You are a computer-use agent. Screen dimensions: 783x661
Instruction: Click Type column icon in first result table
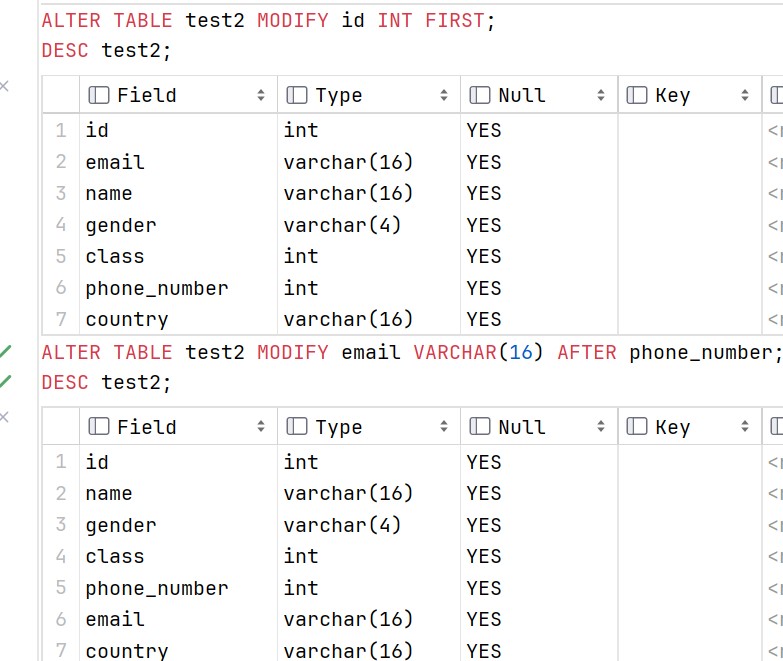click(297, 95)
